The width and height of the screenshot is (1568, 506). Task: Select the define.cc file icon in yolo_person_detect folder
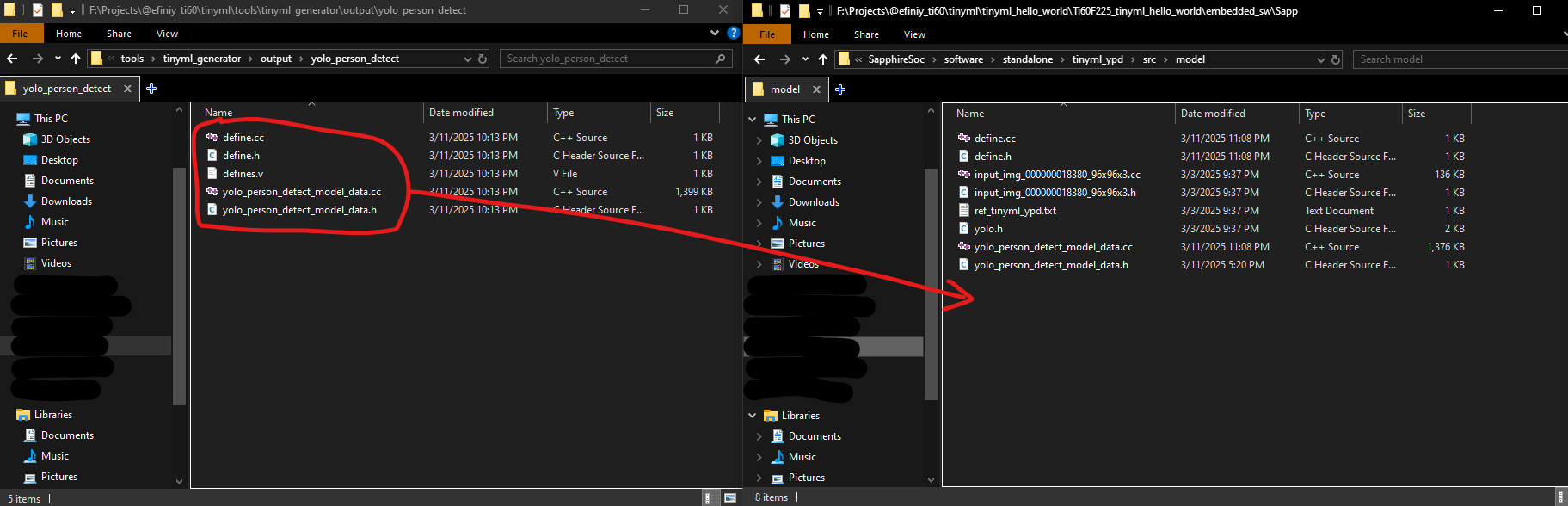(x=212, y=138)
